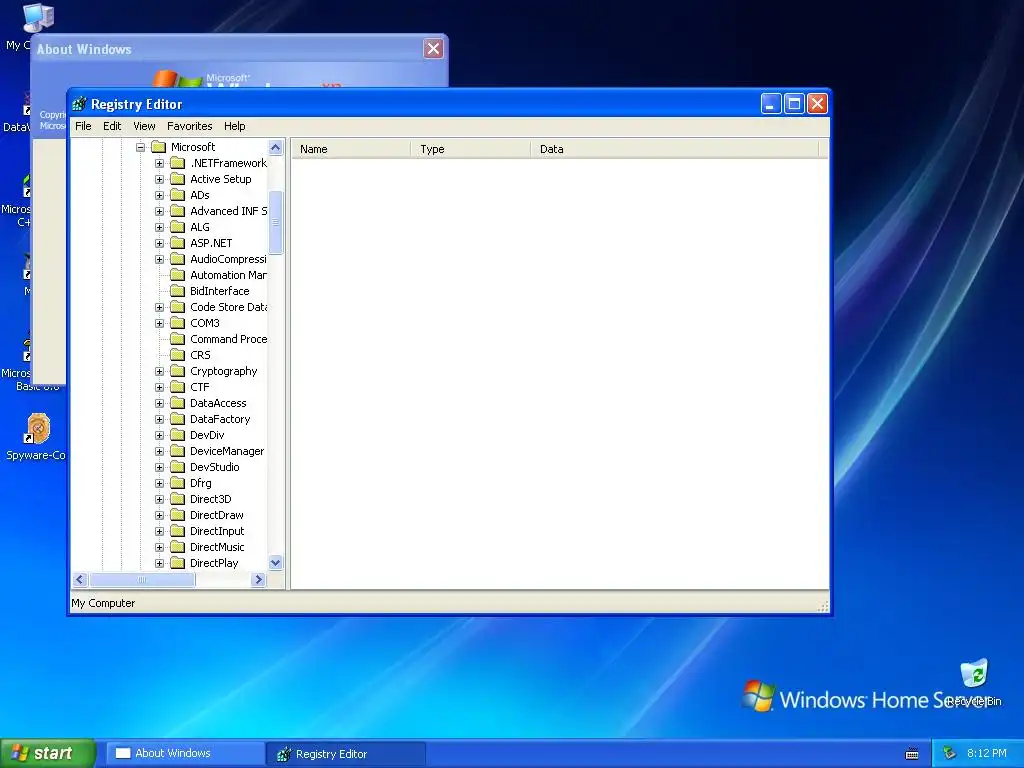Select the DirectInput folder icon
The image size is (1024, 768).
(178, 531)
